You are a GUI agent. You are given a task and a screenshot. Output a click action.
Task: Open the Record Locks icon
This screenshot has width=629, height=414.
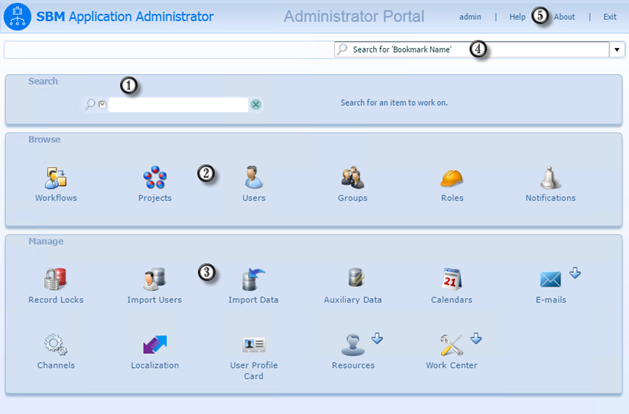(x=55, y=279)
